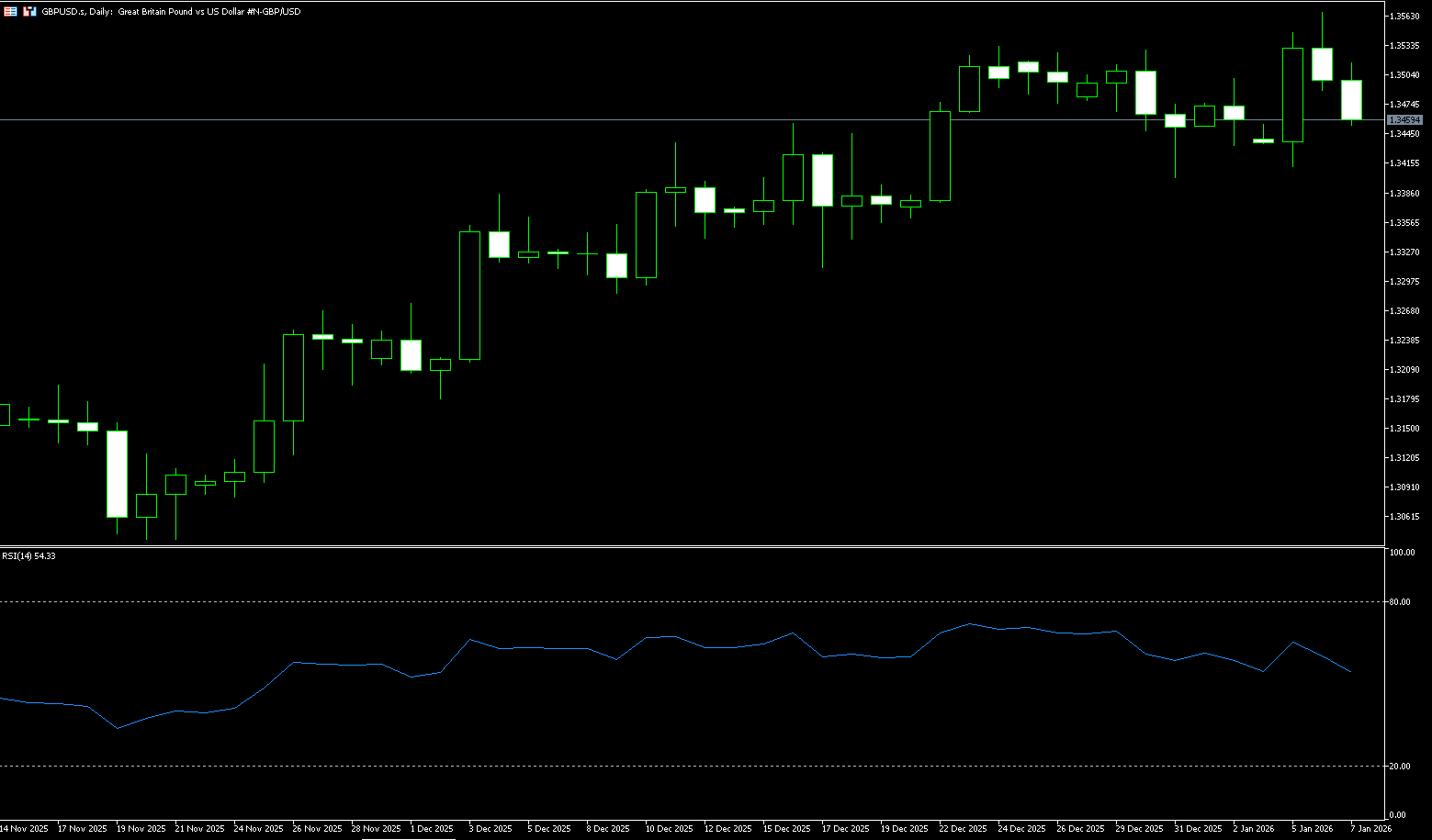The height and width of the screenshot is (840, 1432).
Task: Click the large bearish candle on 19 Nov 2025
Action: pos(117,474)
